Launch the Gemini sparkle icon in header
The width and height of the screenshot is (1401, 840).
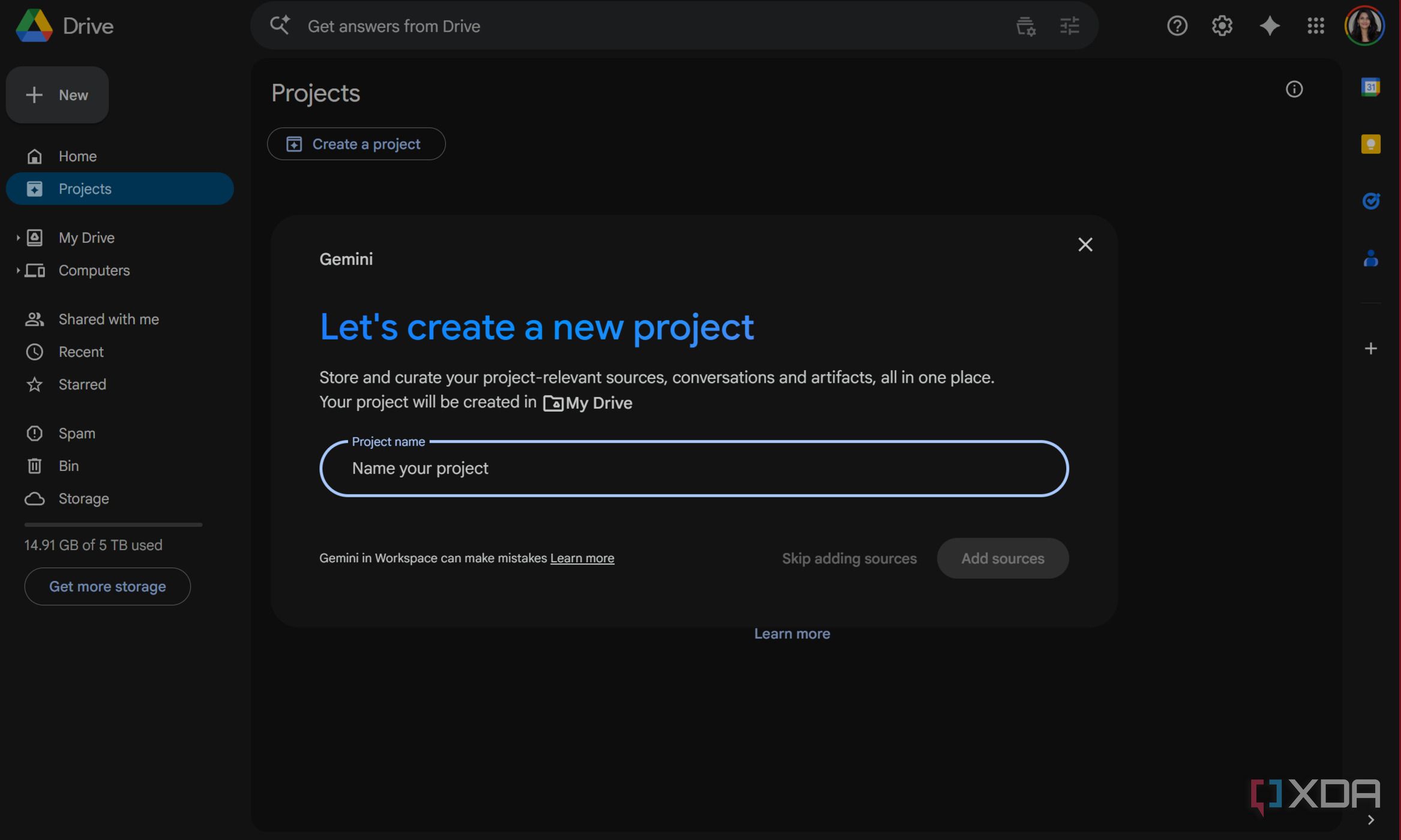click(1269, 26)
